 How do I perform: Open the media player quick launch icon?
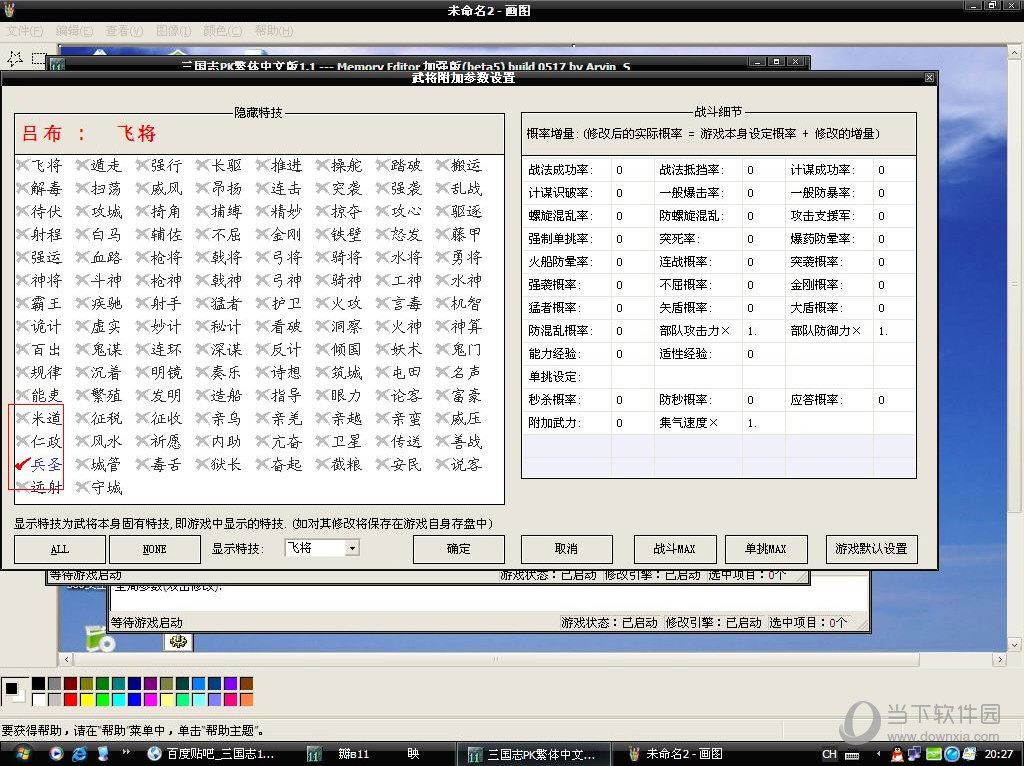click(x=56, y=754)
